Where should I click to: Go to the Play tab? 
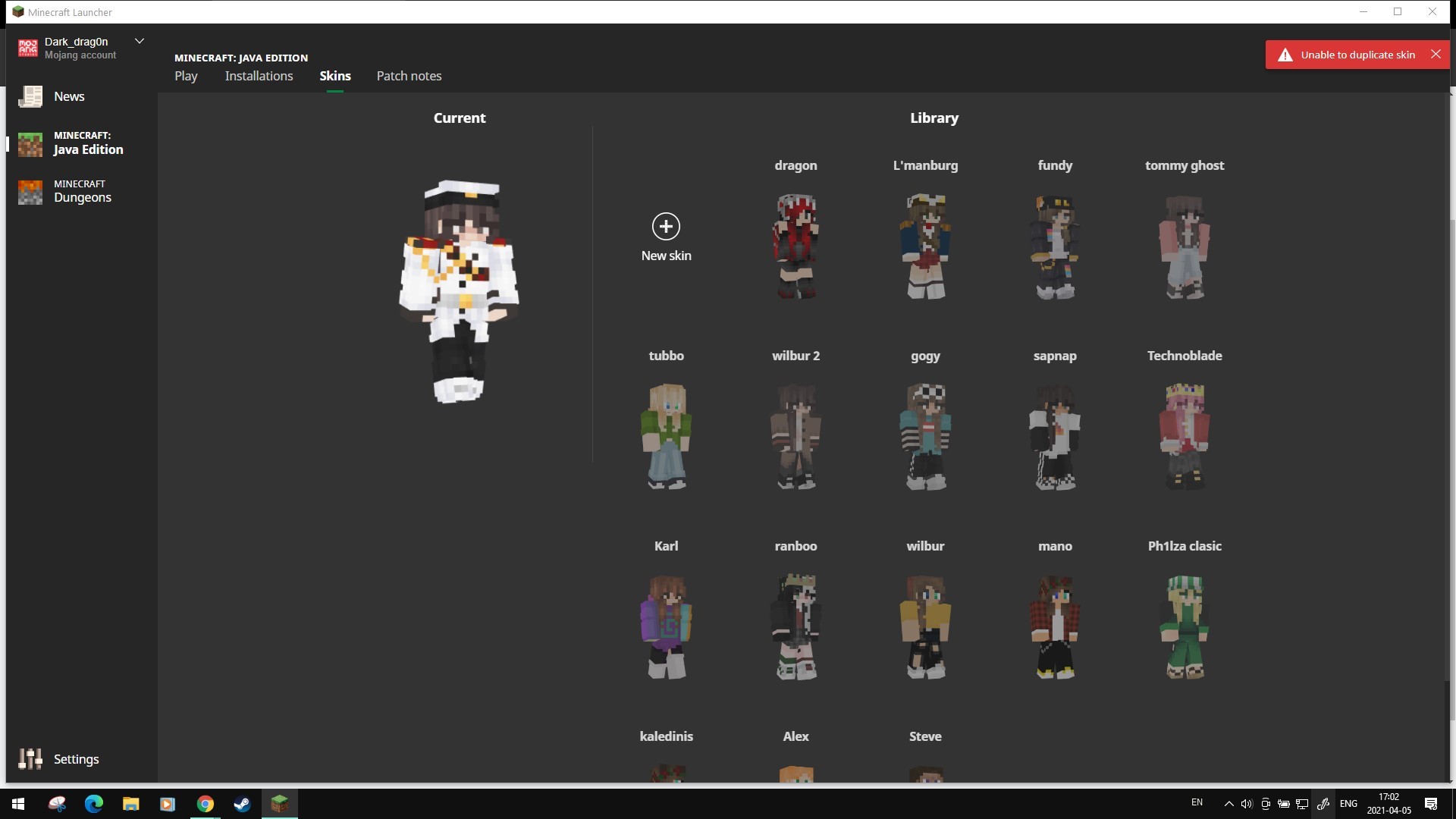click(x=186, y=76)
